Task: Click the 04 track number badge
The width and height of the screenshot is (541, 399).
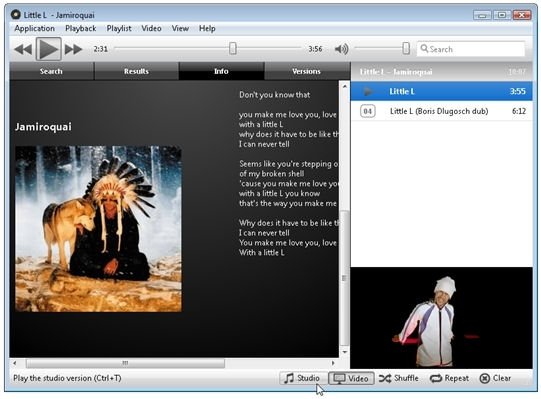Action: [368, 111]
